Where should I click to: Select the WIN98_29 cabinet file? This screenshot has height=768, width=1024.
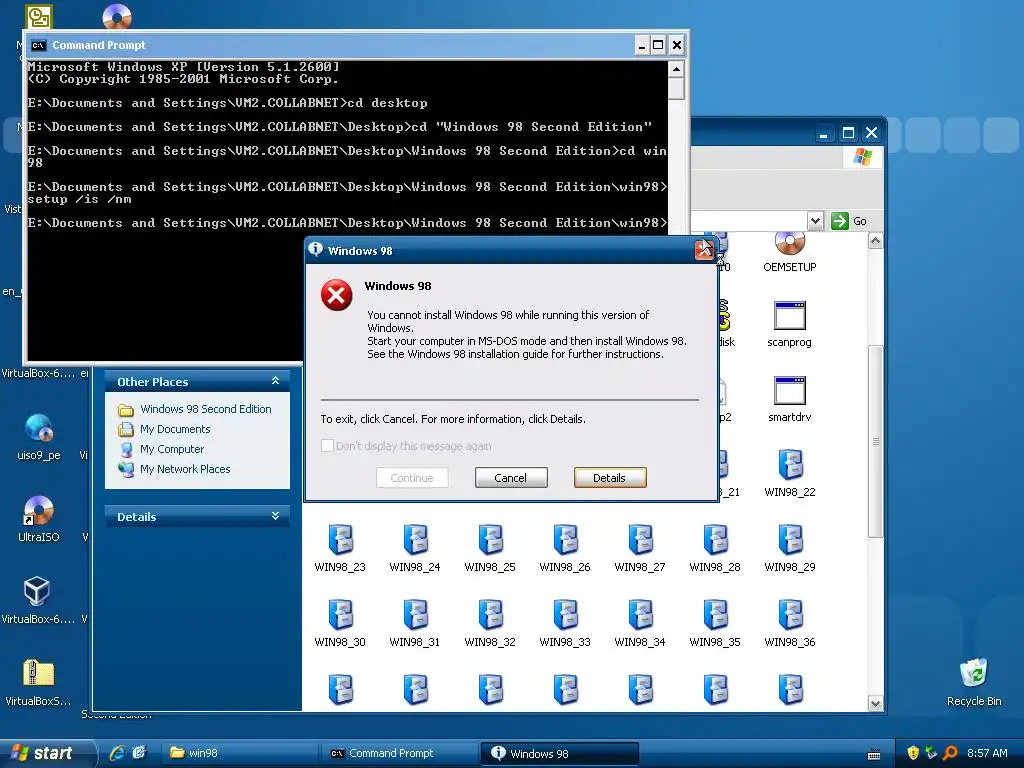[790, 540]
